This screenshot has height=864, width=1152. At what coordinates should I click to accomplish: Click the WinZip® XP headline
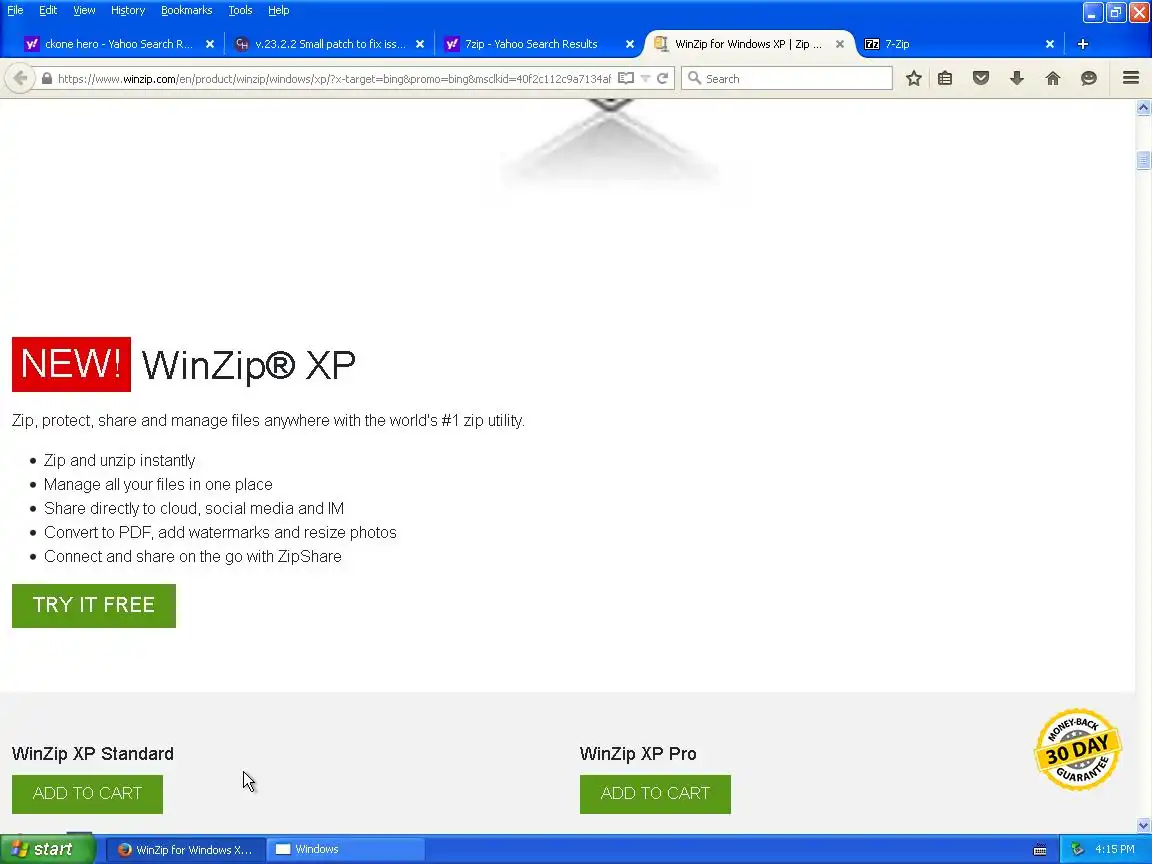pyautogui.click(x=248, y=365)
